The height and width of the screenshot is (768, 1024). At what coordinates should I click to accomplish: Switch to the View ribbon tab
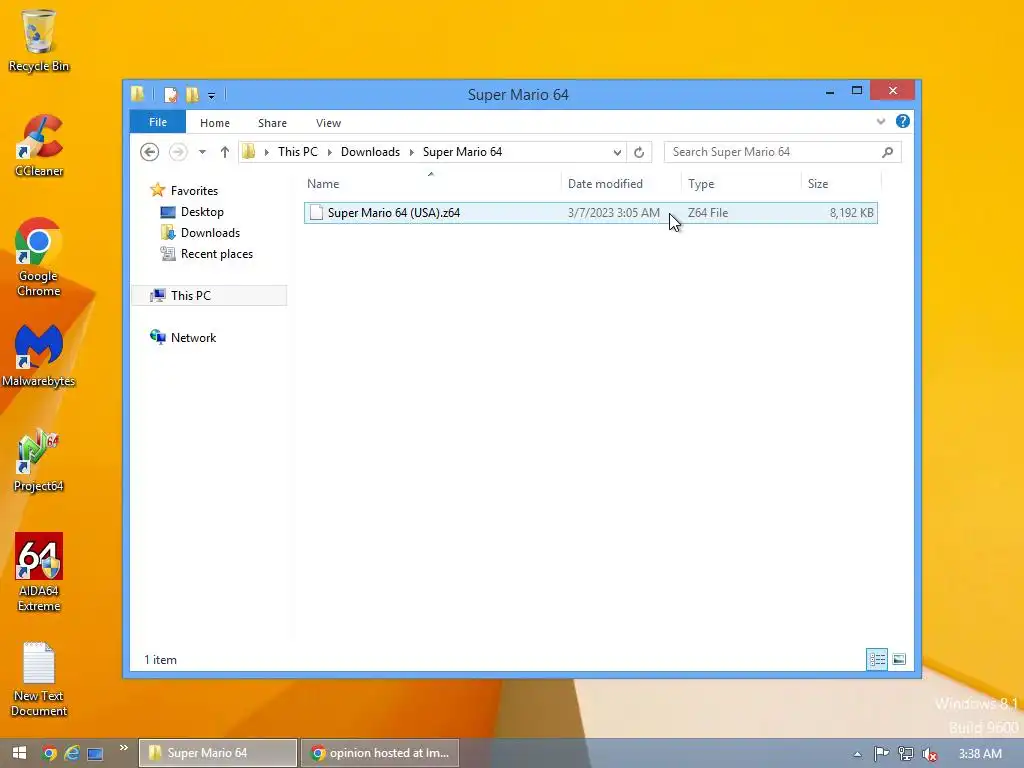pos(328,123)
